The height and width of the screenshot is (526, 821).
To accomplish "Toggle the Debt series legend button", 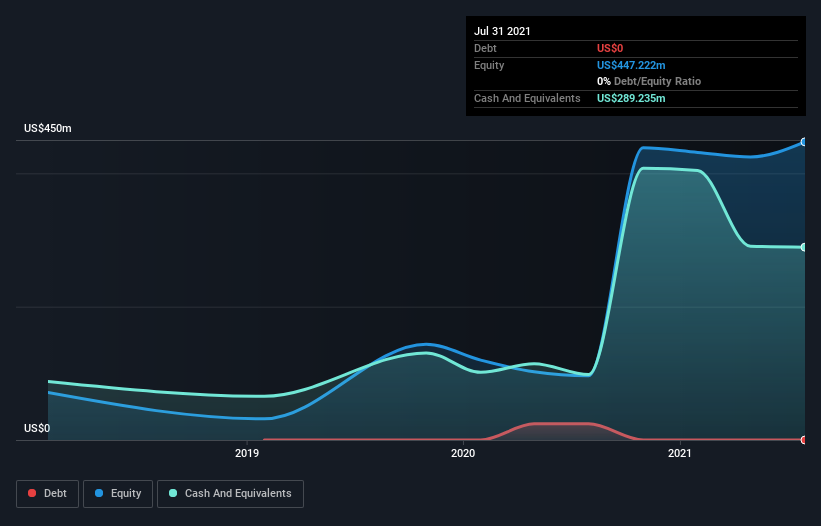I will point(47,494).
